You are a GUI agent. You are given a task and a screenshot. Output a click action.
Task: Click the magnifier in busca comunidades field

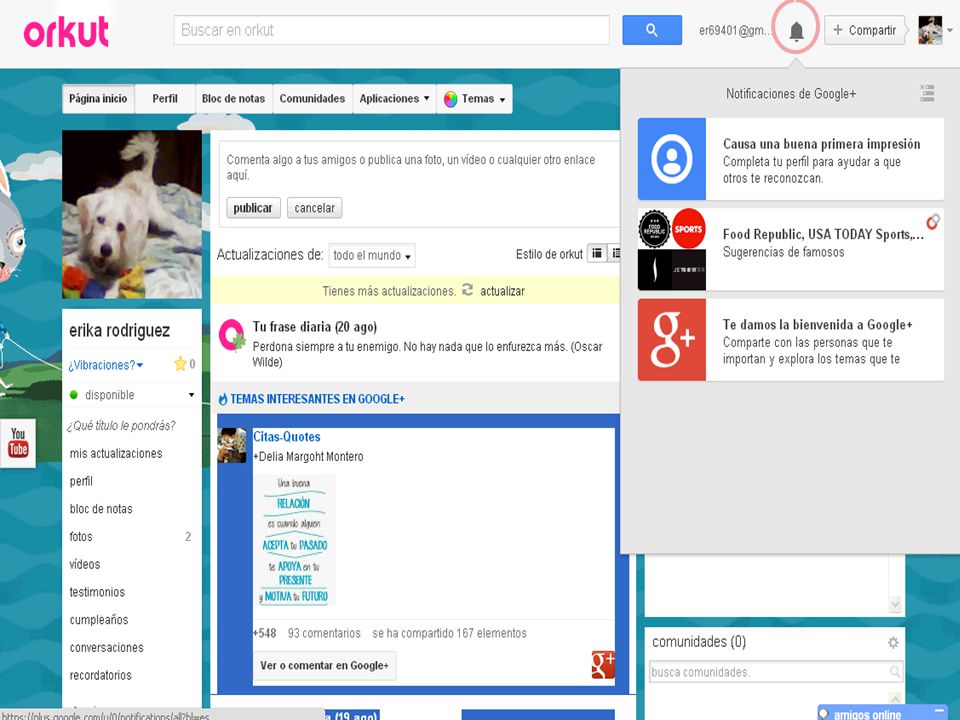[x=894, y=672]
